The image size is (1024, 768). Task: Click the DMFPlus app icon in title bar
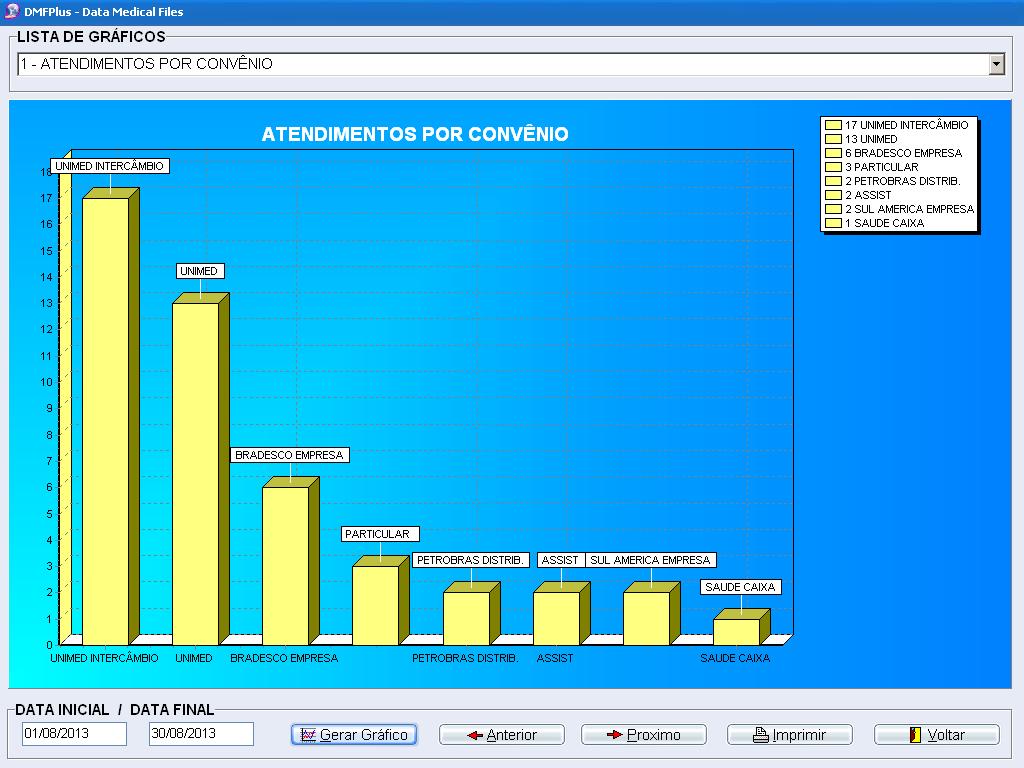tap(12, 11)
